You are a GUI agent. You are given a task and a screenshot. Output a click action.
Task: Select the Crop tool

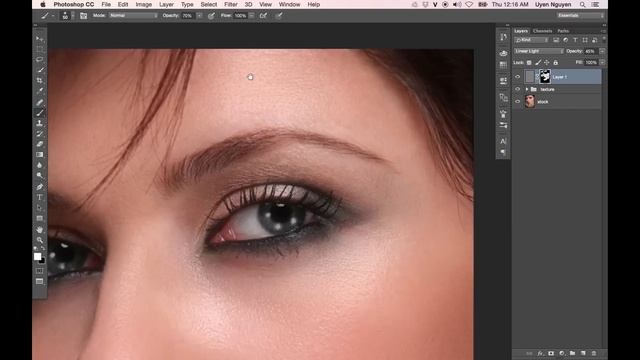pyautogui.click(x=40, y=80)
